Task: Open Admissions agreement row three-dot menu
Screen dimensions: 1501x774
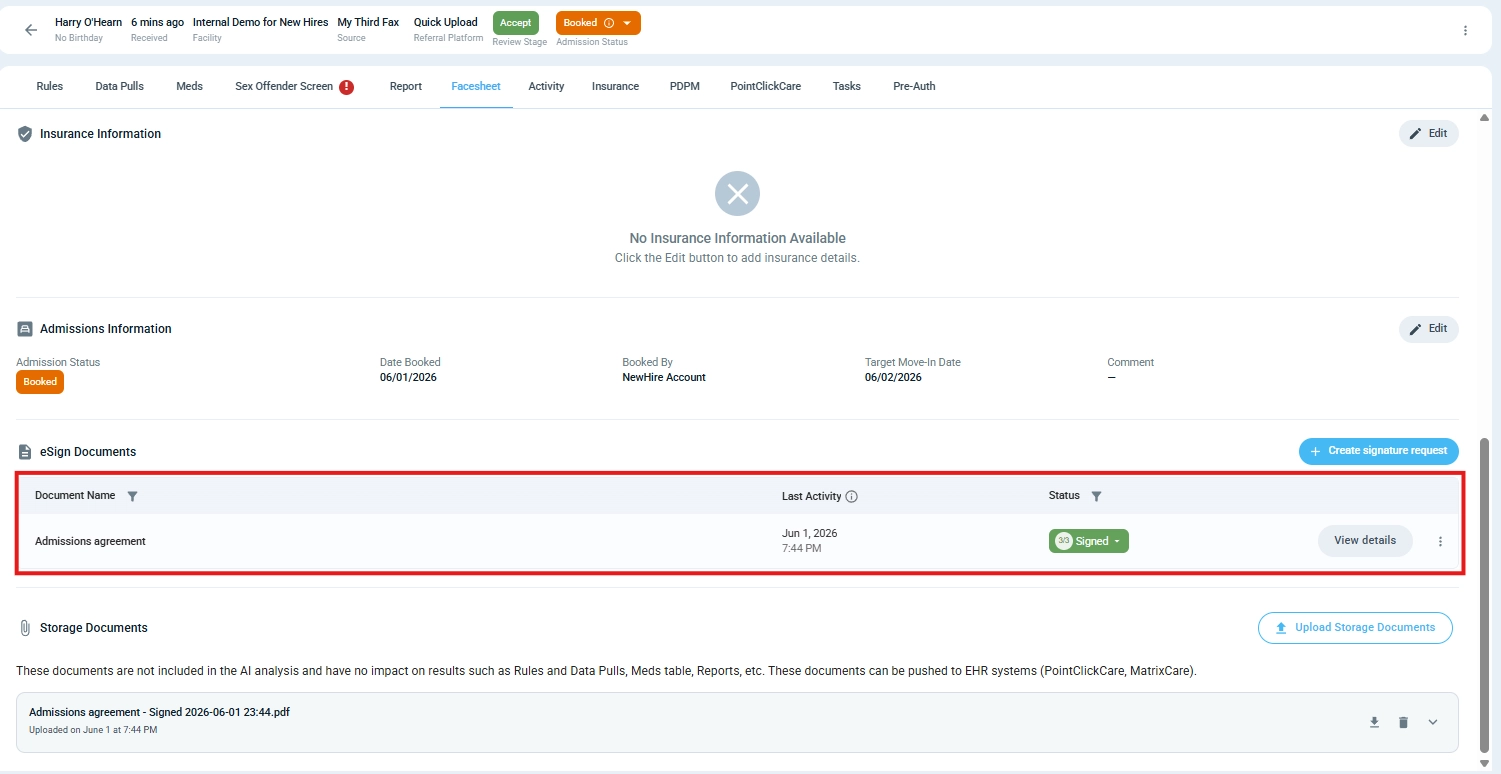Action: 1440,541
